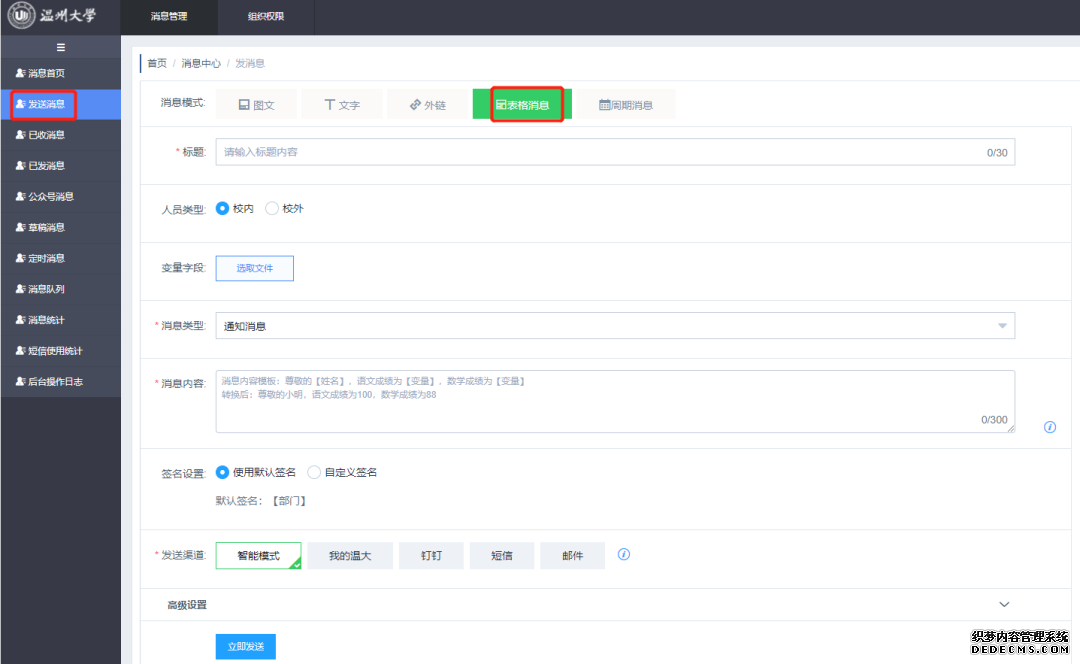
Task: Expand the 高级设置 advanced settings section
Action: tap(1004, 605)
